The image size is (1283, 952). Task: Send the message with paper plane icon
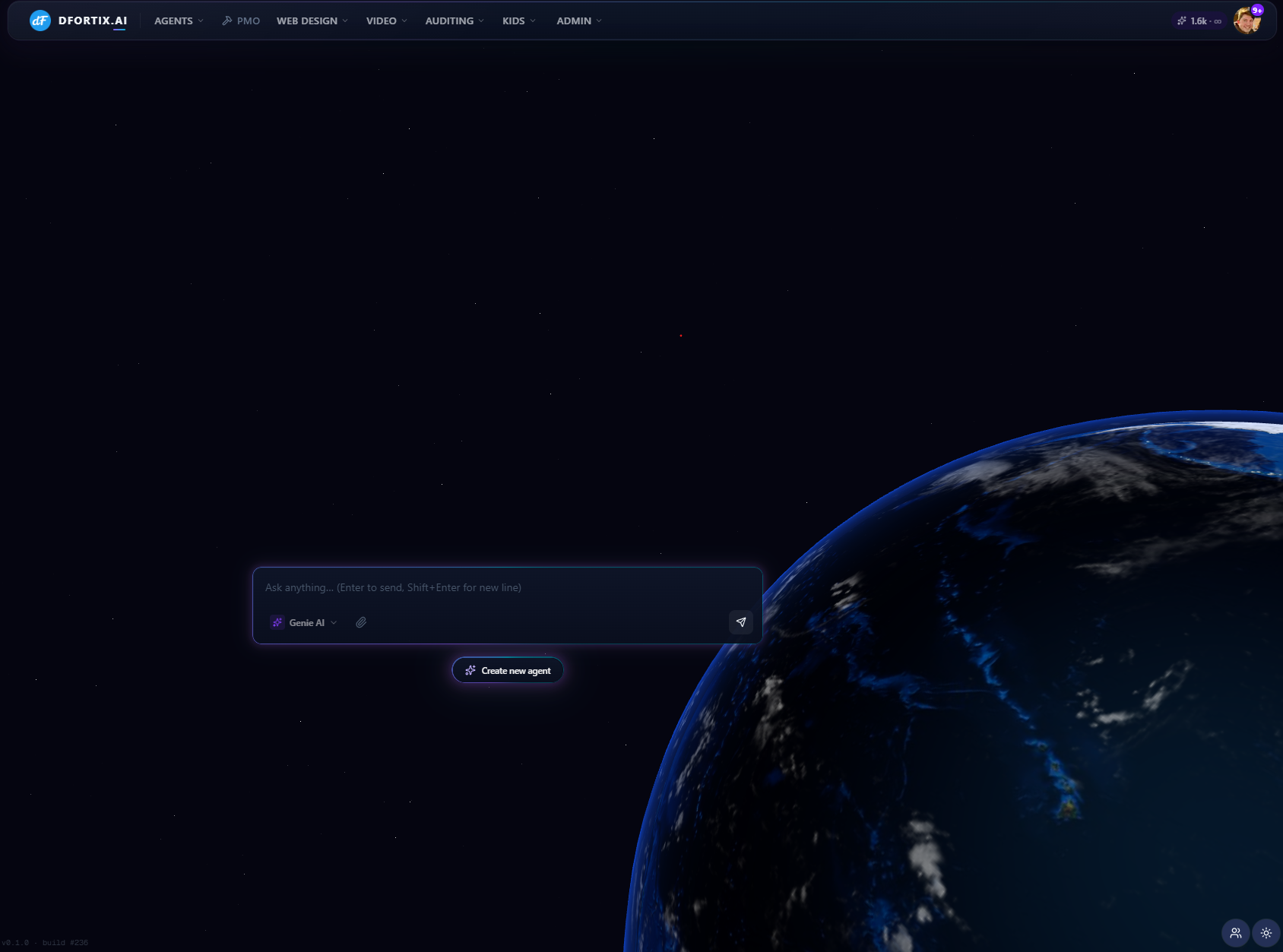coord(741,622)
